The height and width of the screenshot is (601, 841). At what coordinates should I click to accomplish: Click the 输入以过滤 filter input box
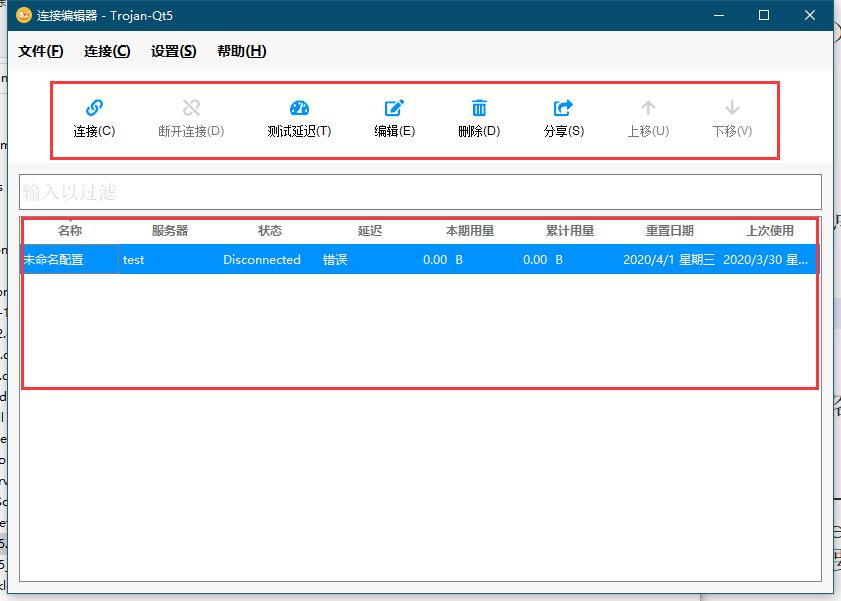[420, 191]
